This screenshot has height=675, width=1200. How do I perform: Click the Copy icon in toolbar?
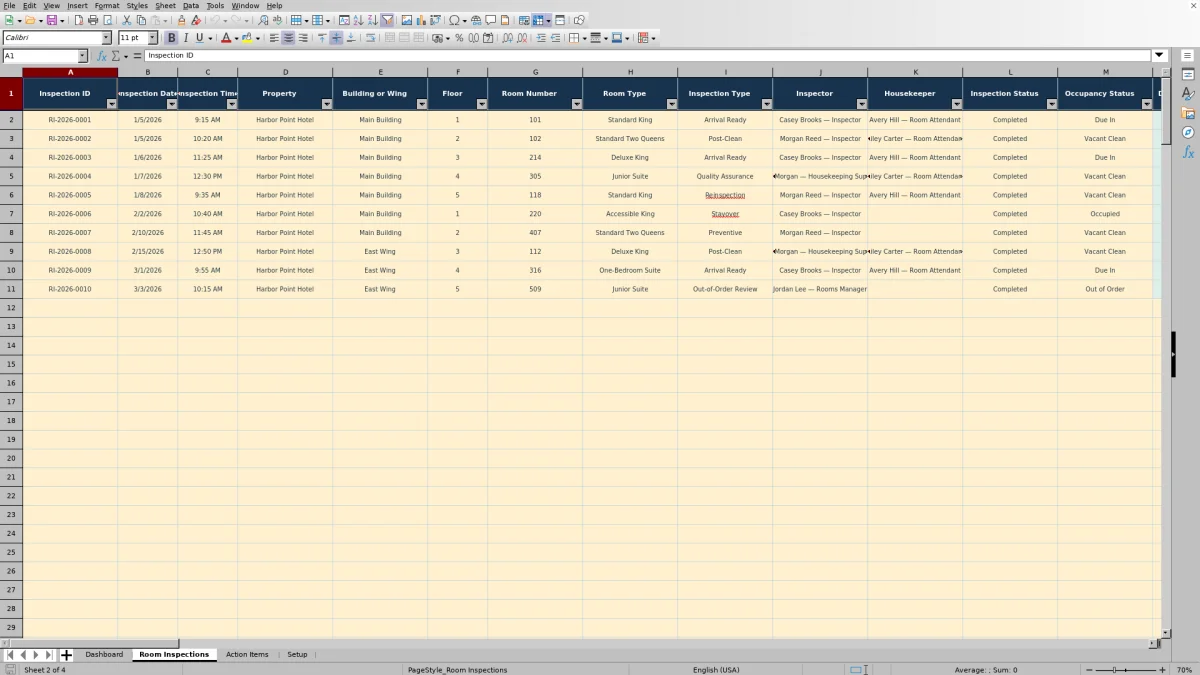(x=141, y=20)
